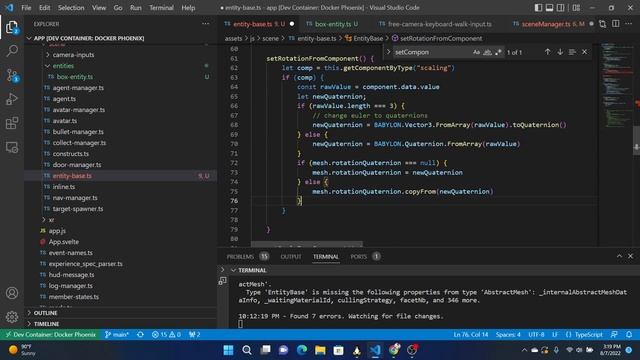Open editor more actions ellipsis
This screenshot has height=360, width=640.
pos(629,24)
